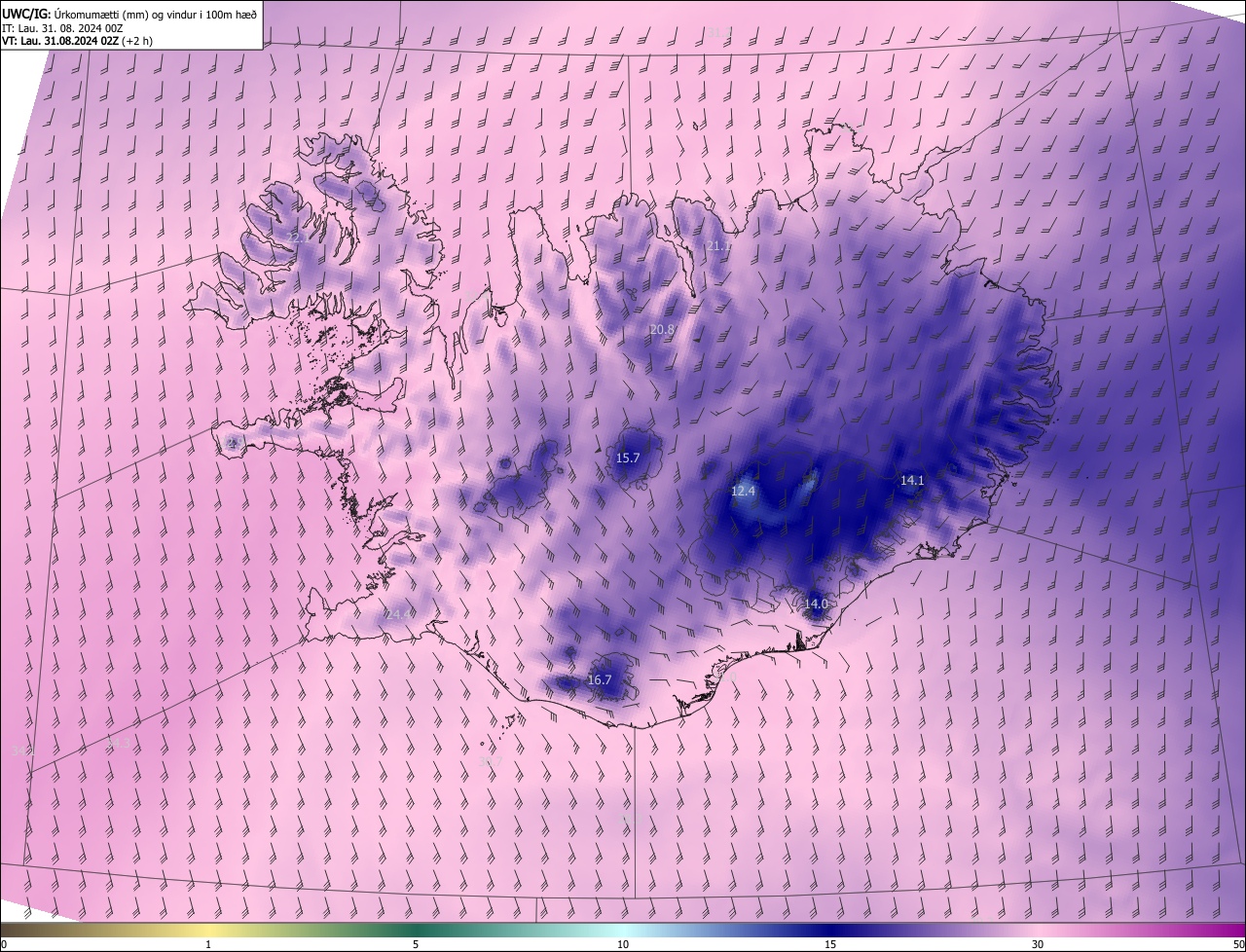Click the 1 tick on the color scale
The width and height of the screenshot is (1246, 952).
(x=208, y=944)
